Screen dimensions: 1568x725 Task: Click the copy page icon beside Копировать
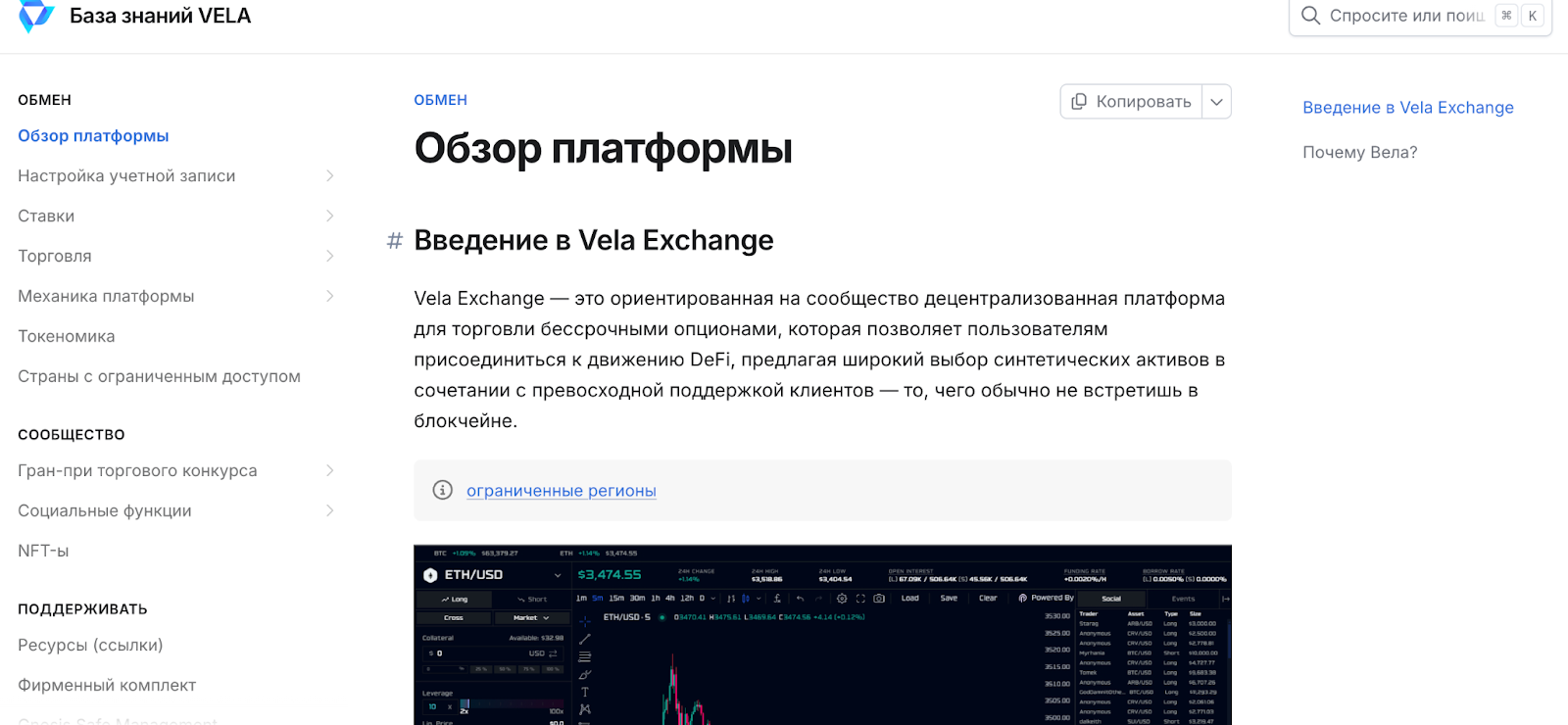[1079, 102]
